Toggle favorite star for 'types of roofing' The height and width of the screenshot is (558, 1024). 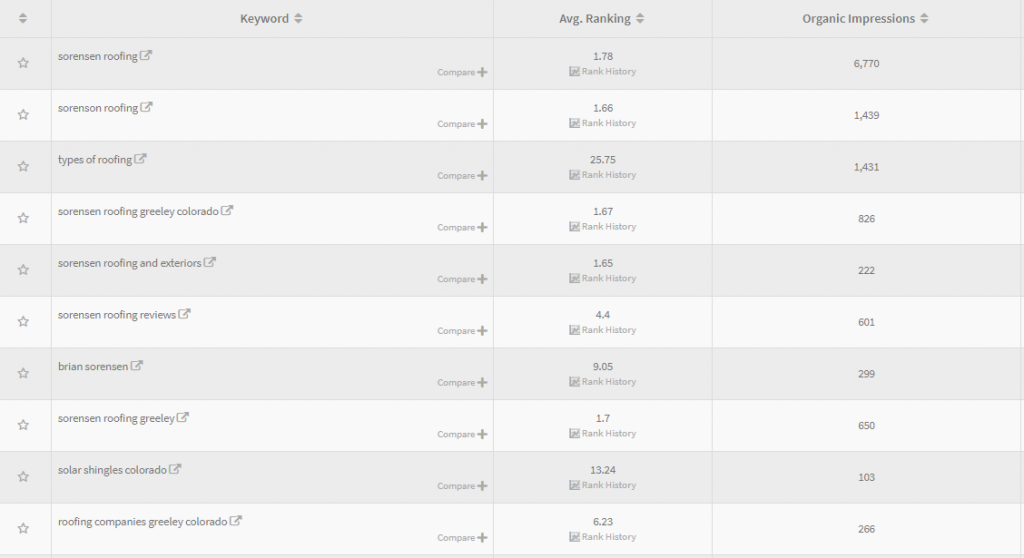coord(24,166)
